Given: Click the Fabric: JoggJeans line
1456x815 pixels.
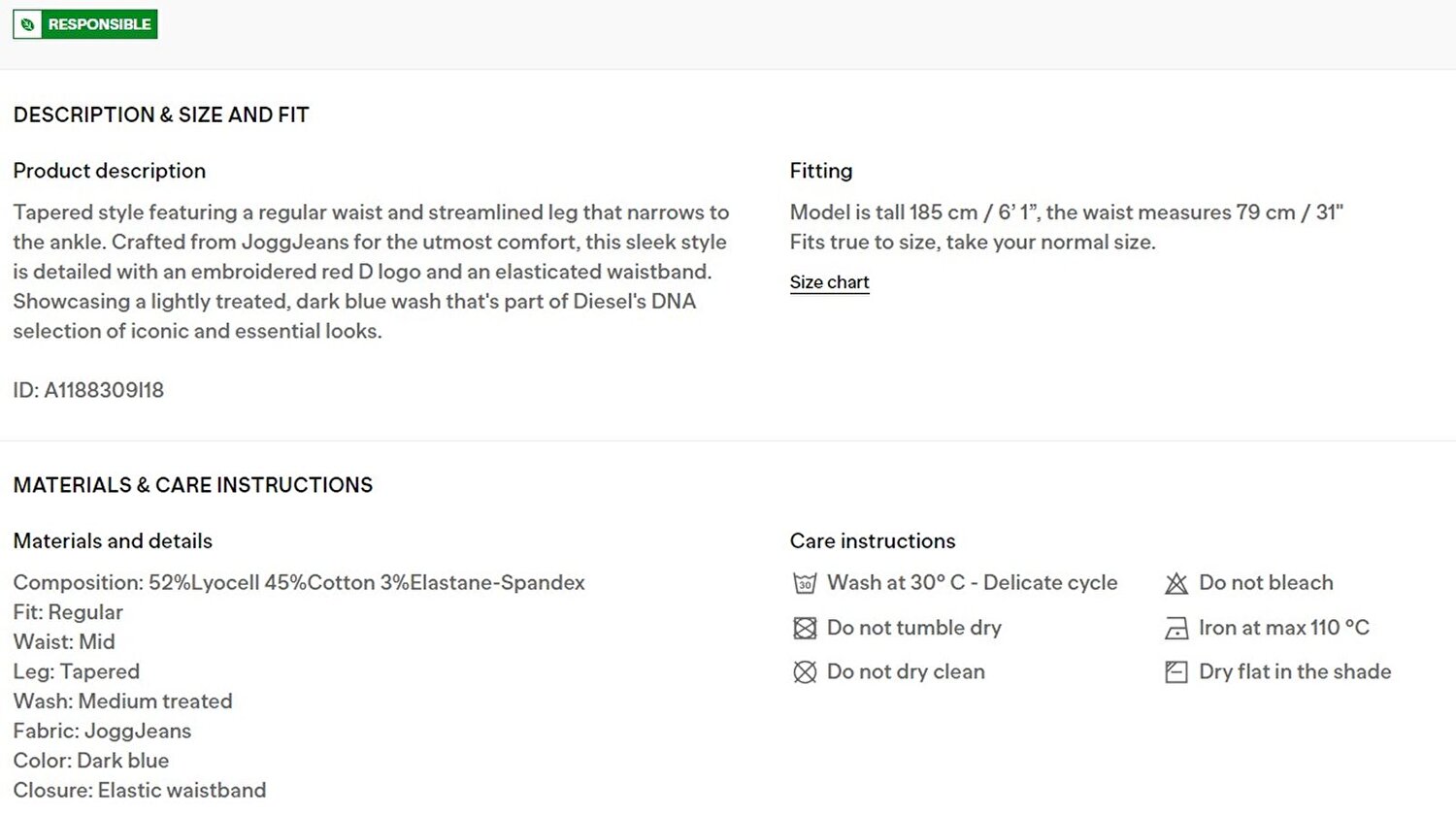Looking at the screenshot, I should point(102,731).
